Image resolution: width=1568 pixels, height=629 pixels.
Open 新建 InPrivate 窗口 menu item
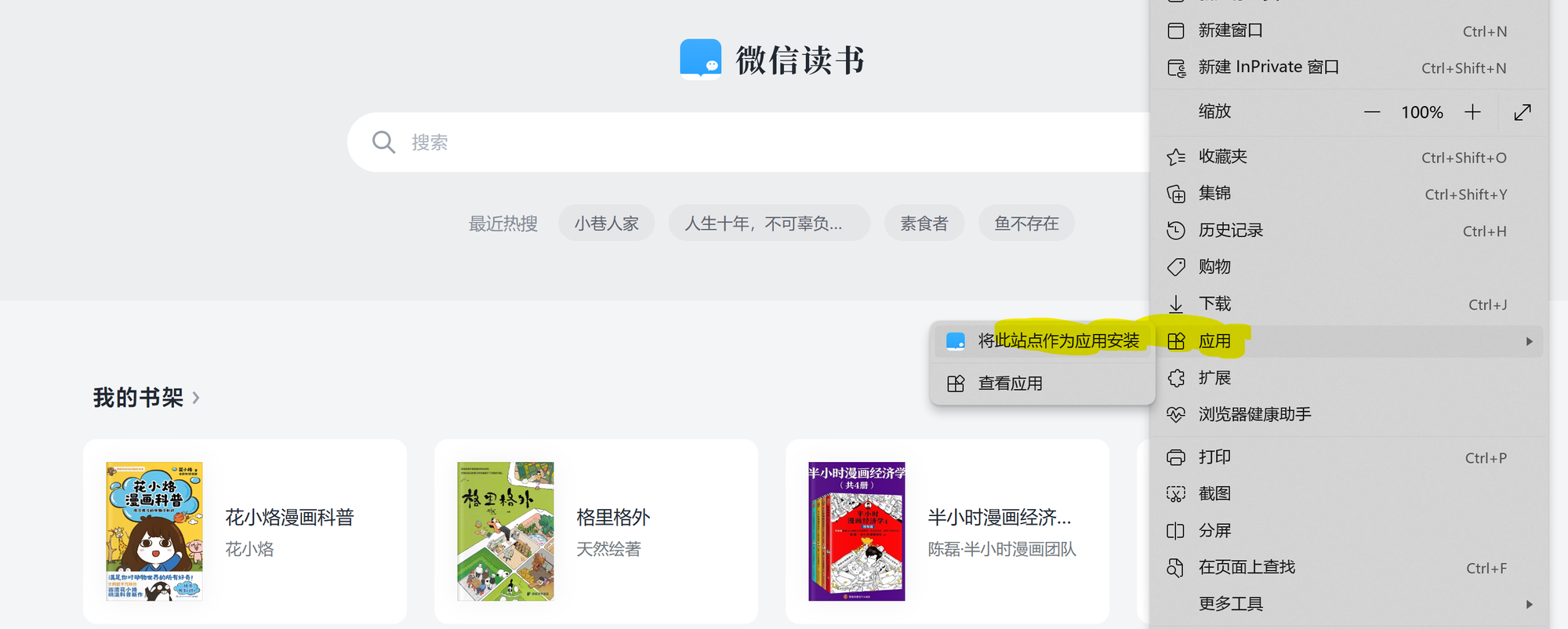click(x=1268, y=67)
